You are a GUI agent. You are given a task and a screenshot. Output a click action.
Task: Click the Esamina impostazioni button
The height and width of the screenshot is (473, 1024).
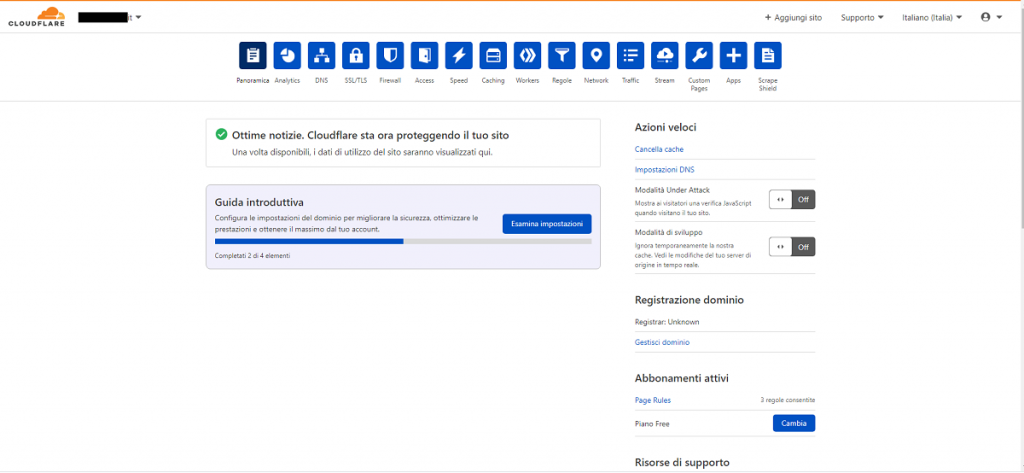[x=547, y=223]
